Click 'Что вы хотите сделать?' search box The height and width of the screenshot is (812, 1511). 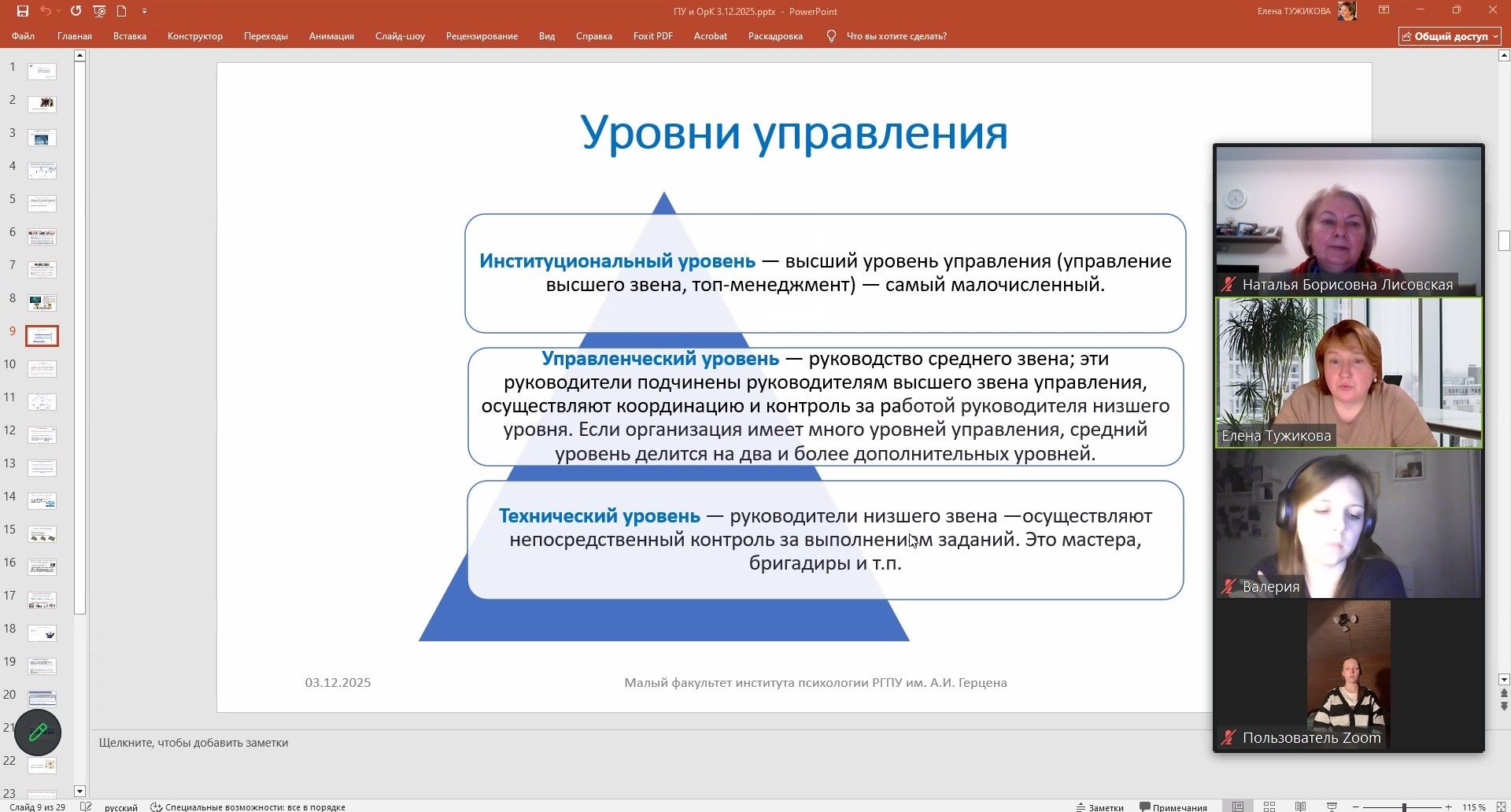pos(896,36)
